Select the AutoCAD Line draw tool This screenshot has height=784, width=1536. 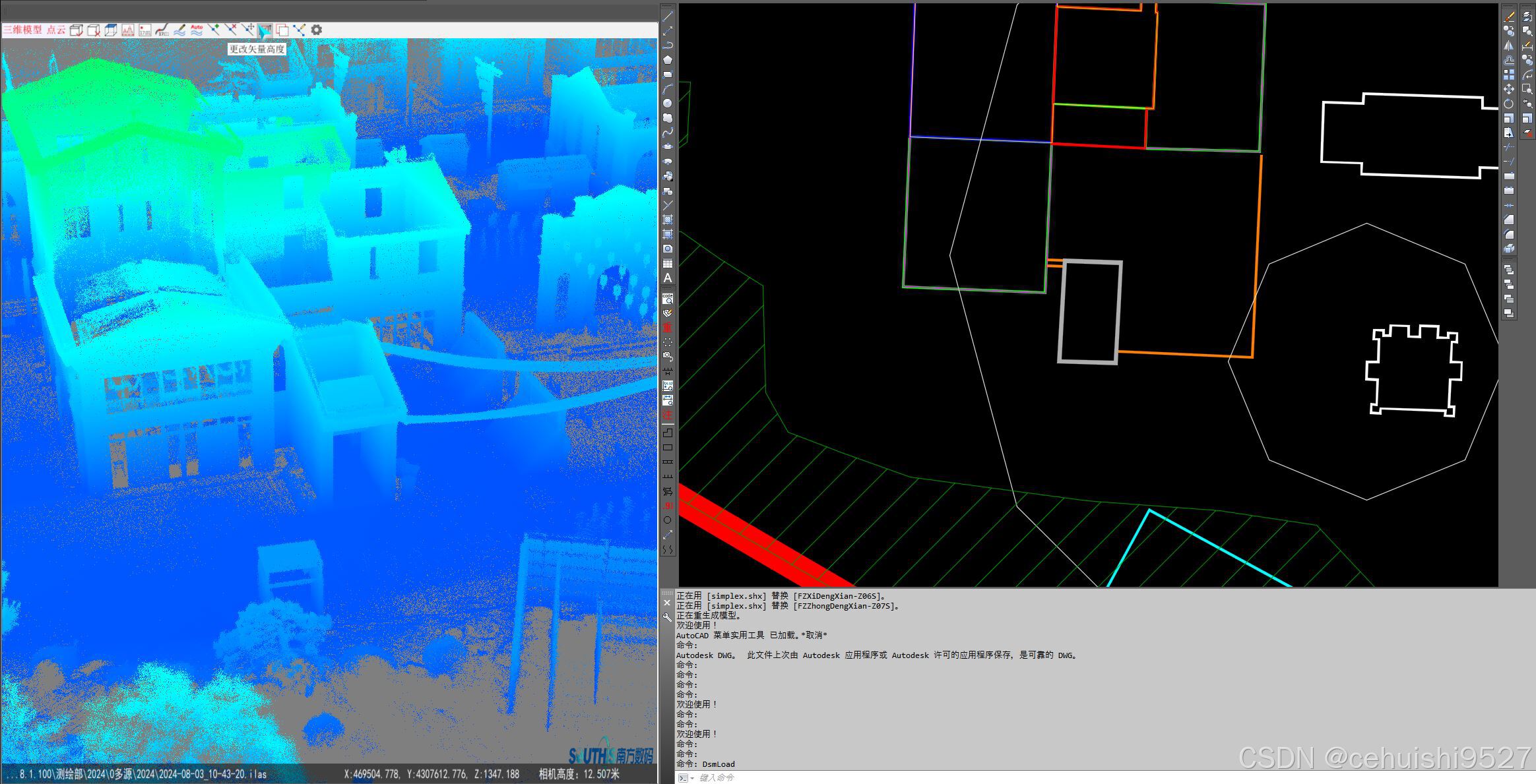668,16
